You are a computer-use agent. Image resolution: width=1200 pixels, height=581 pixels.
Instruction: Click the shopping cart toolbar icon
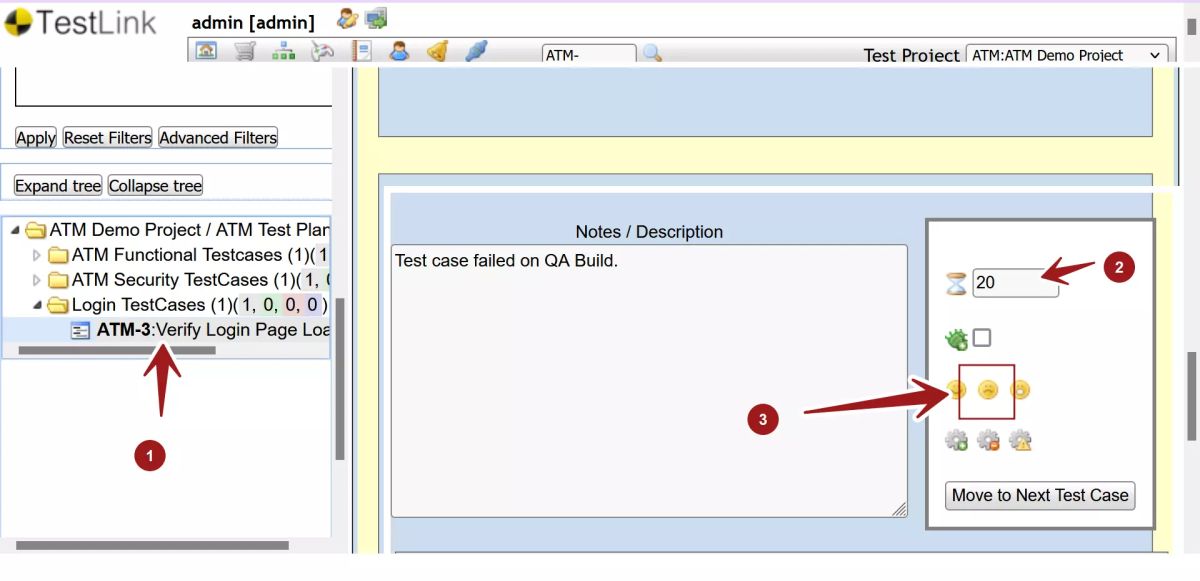pos(245,51)
